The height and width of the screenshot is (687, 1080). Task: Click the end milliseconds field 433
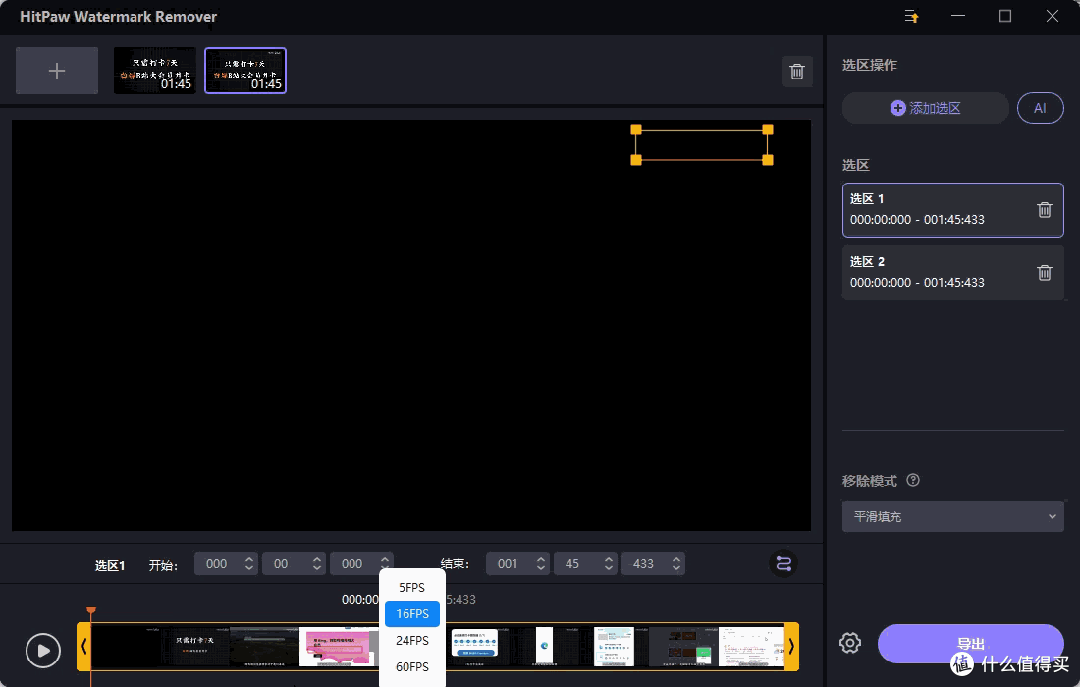[644, 564]
